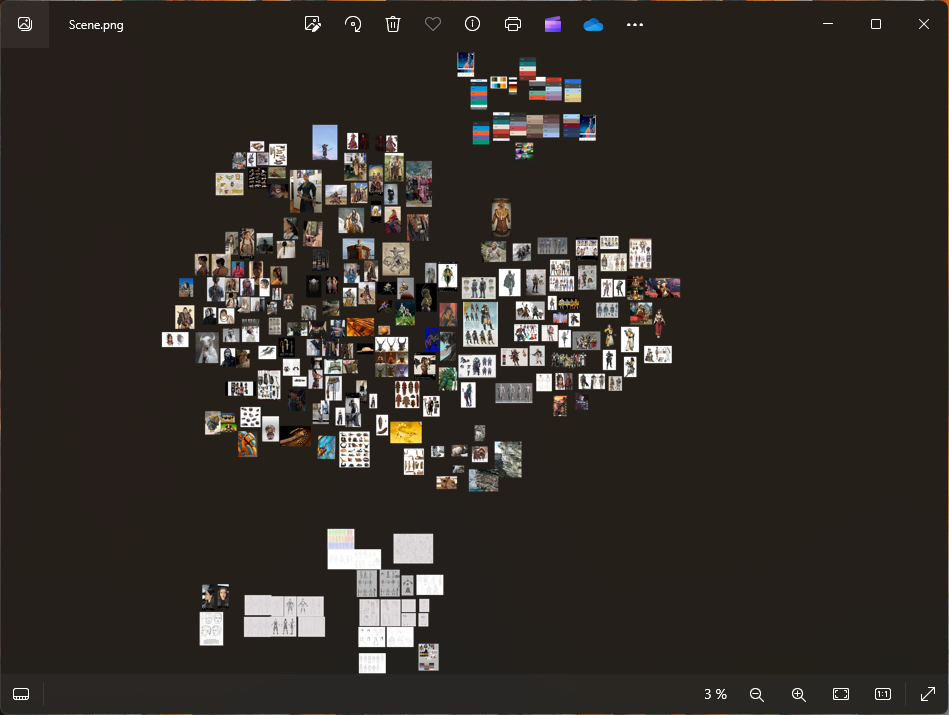This screenshot has height=715, width=949.
Task: Open Clipchamp video editor icon
Action: (x=553, y=24)
